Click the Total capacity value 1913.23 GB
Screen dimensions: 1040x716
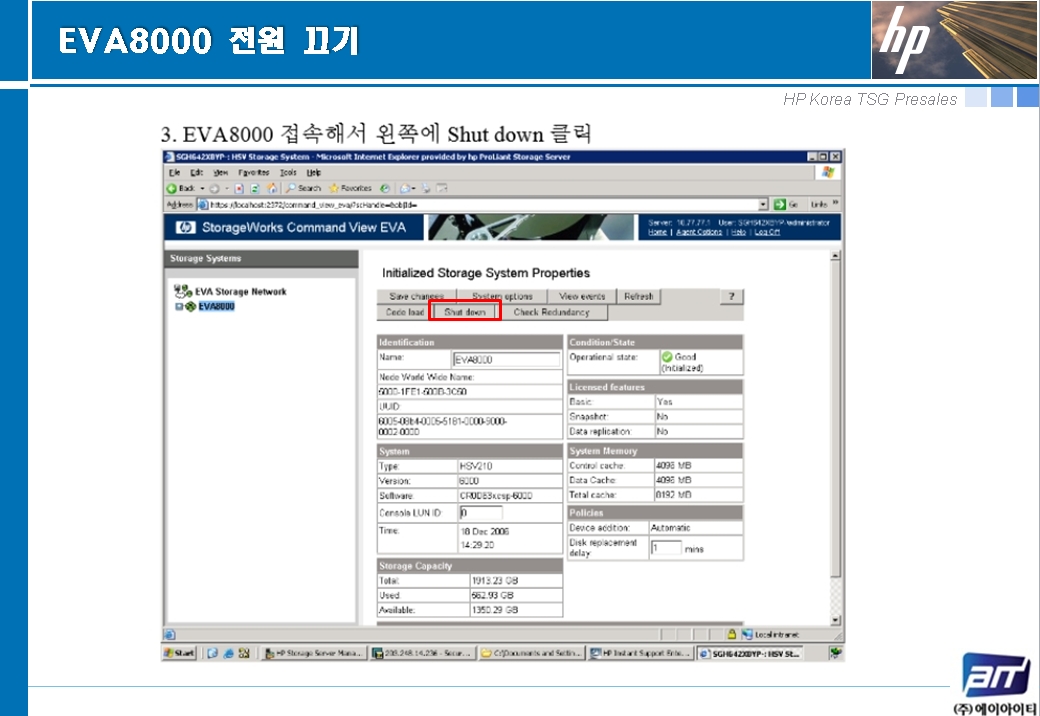coord(495,581)
